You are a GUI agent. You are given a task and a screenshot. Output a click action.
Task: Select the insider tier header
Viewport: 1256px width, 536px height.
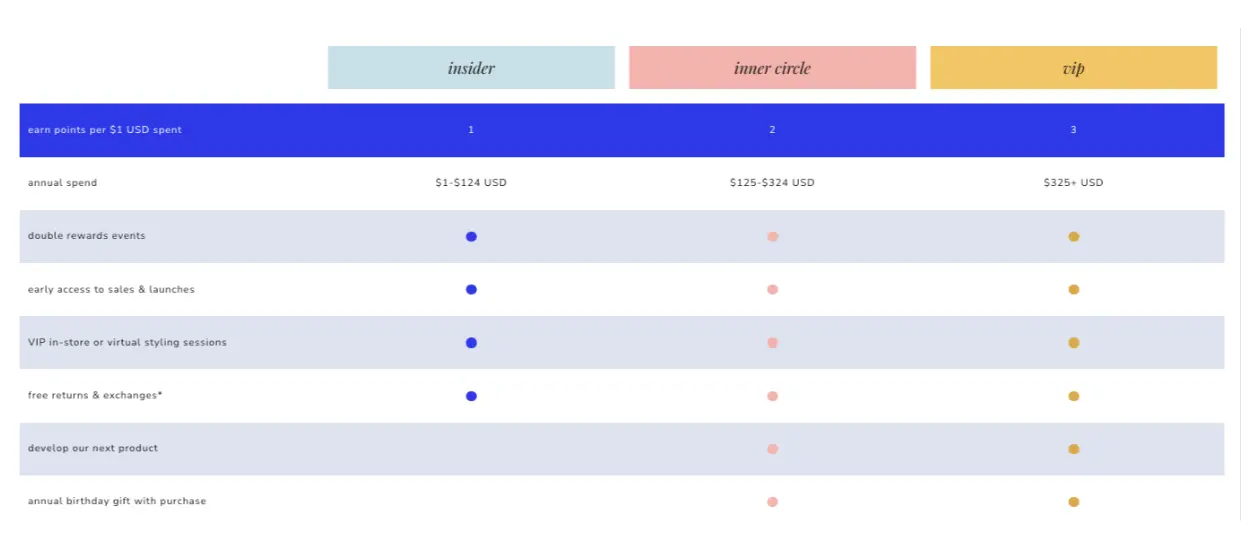(471, 68)
